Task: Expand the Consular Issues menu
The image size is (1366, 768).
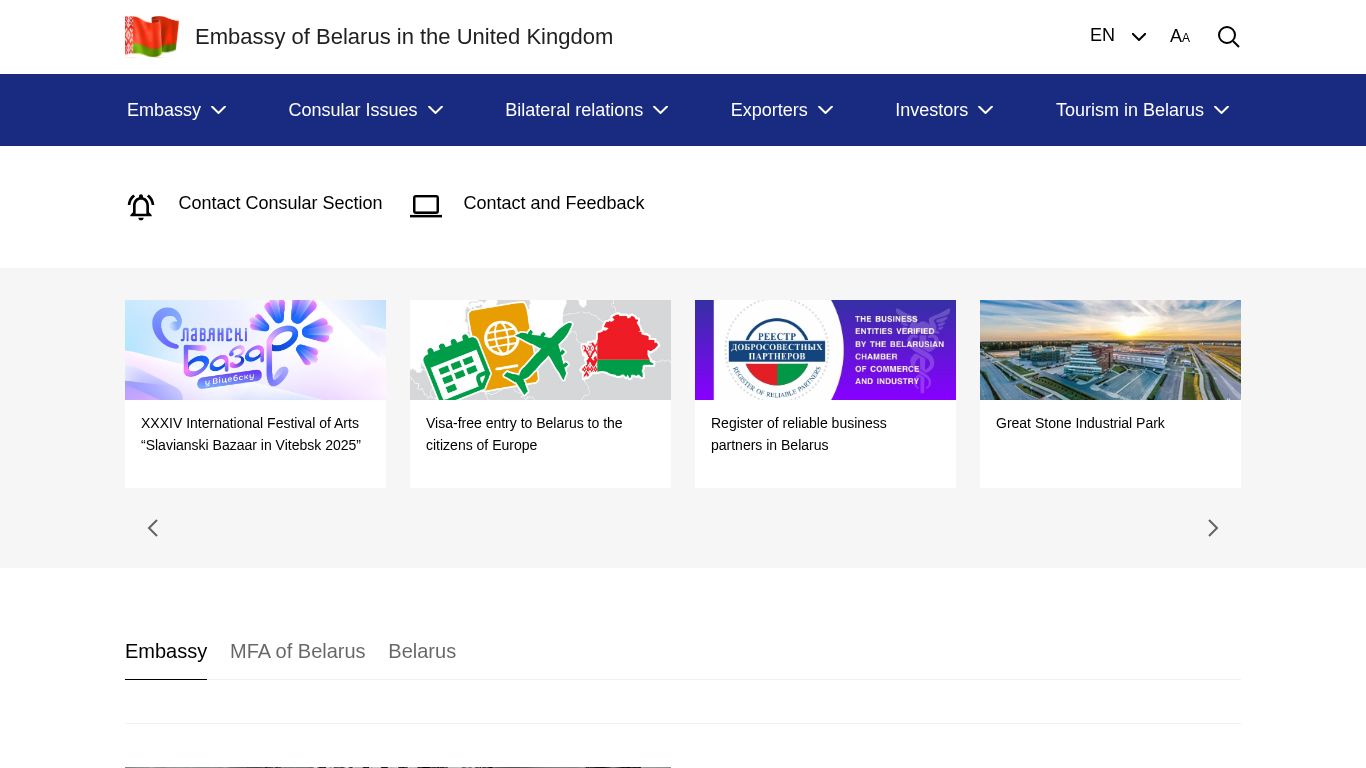Action: tap(365, 110)
